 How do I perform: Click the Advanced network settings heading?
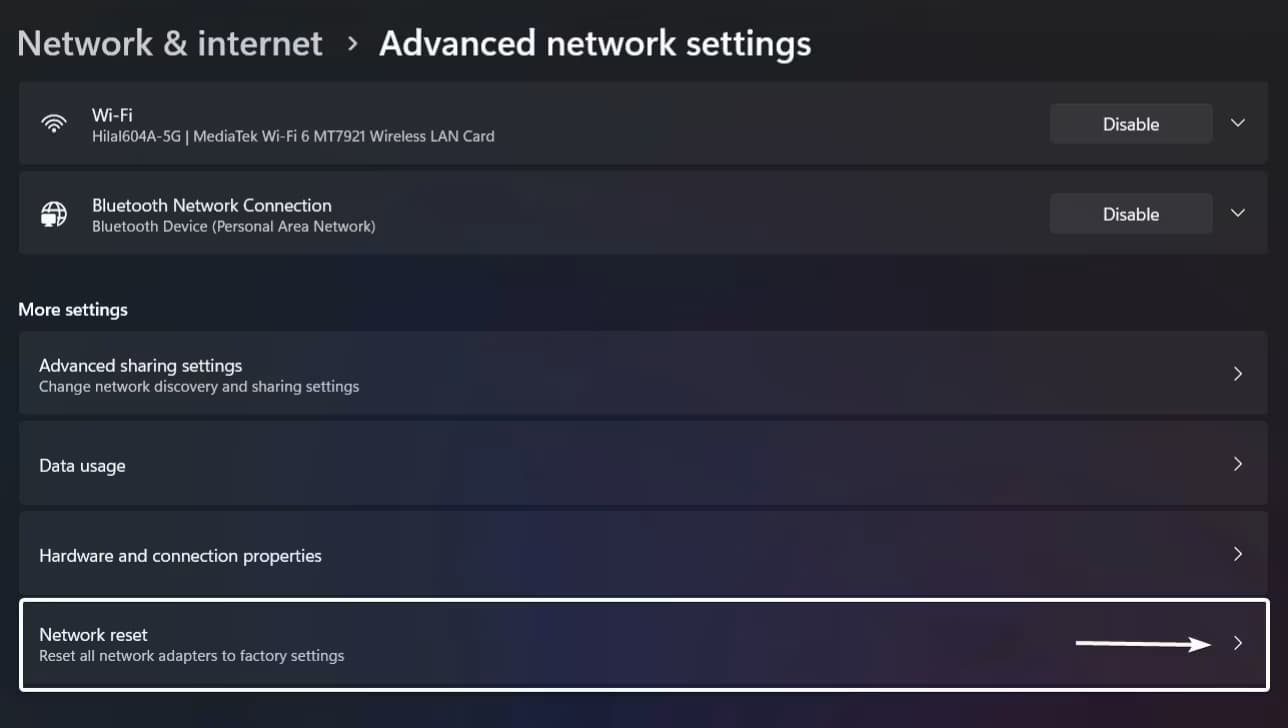tap(595, 44)
